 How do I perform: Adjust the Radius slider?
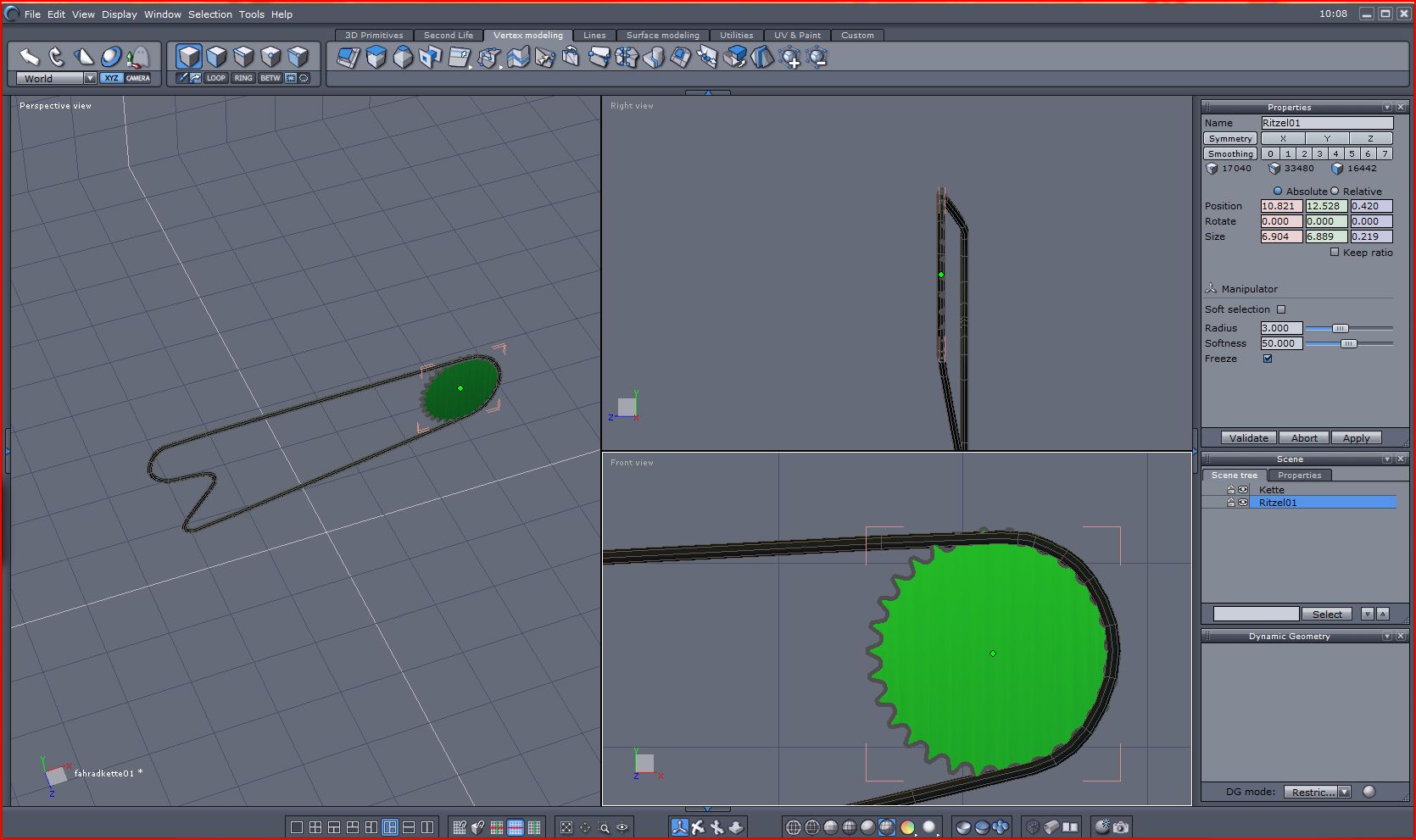[x=1340, y=328]
